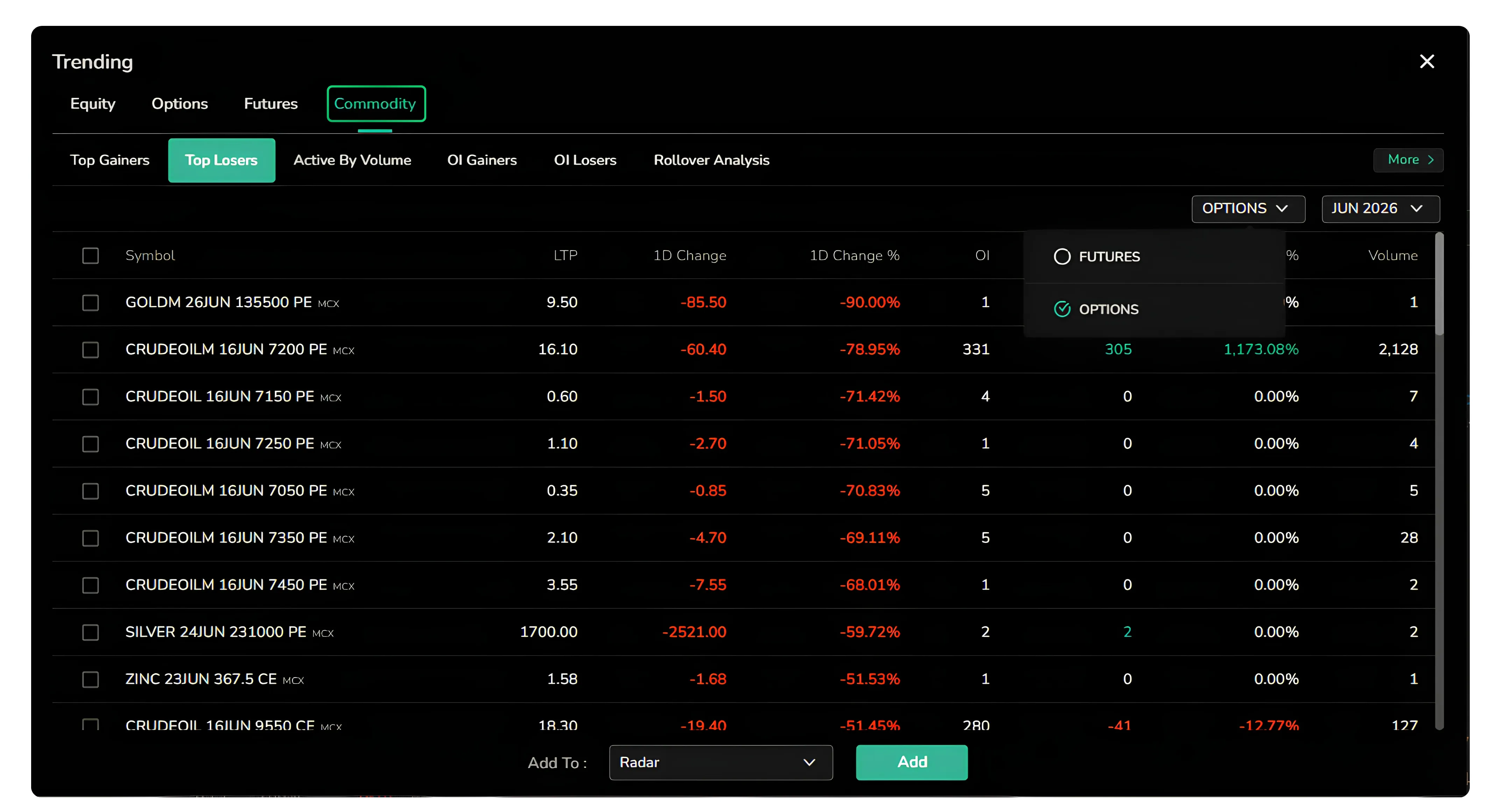Click the SILVER 24JUN 231000 PE symbol
The height and width of the screenshot is (812, 1510).
click(216, 632)
